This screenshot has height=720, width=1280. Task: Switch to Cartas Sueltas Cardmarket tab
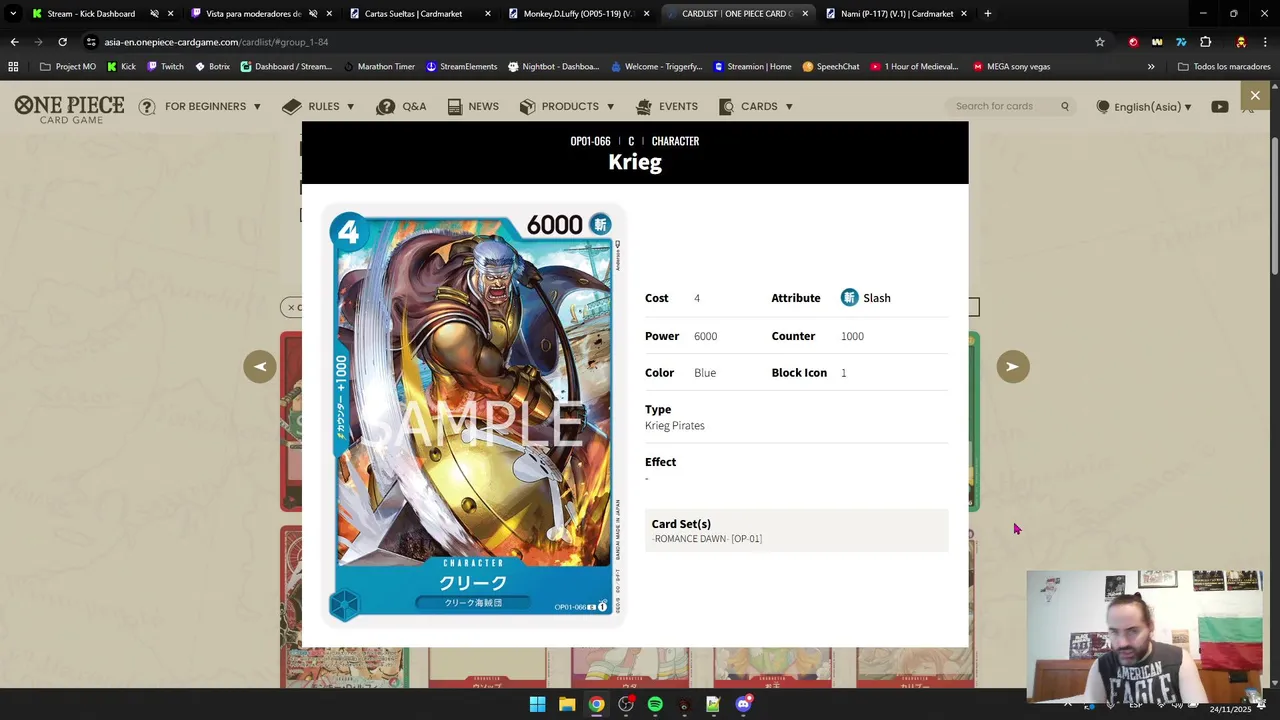coord(413,14)
